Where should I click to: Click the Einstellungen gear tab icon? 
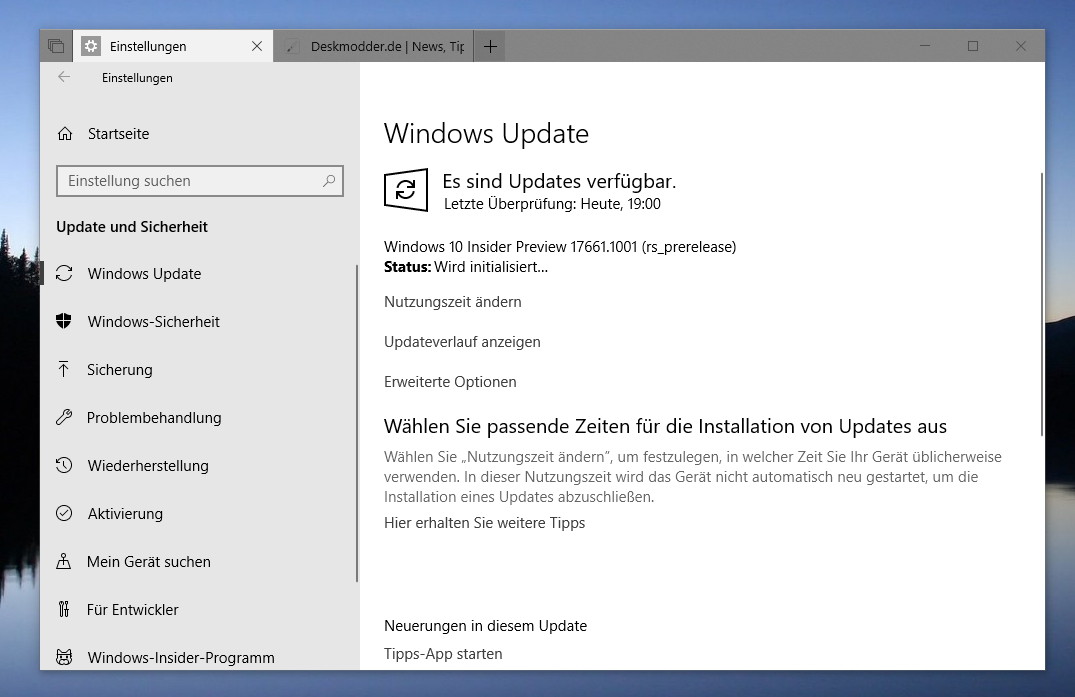(x=90, y=46)
